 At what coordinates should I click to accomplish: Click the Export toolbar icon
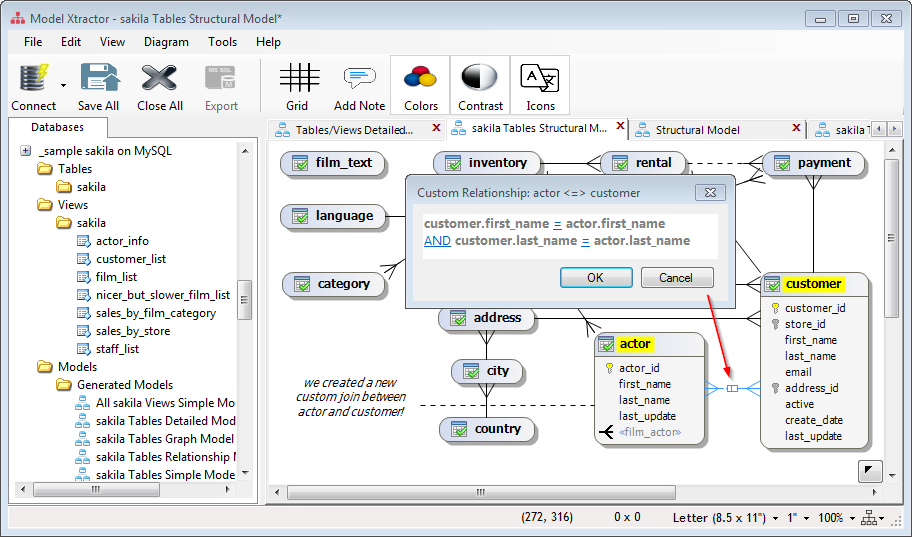(x=220, y=78)
